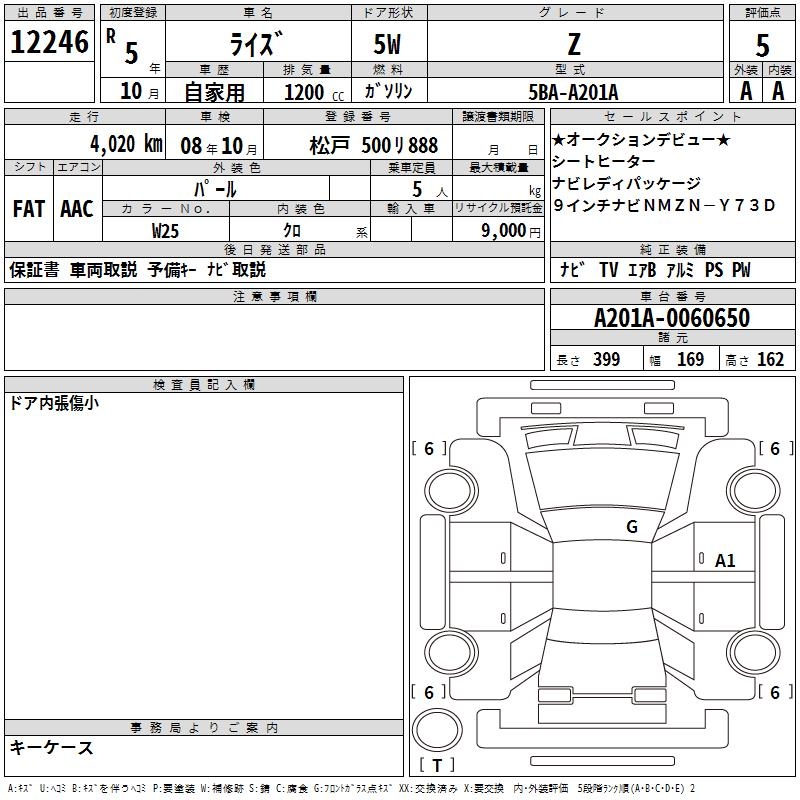
Task: Select the sales point ★オークションデビュー★
Action: 641,139
